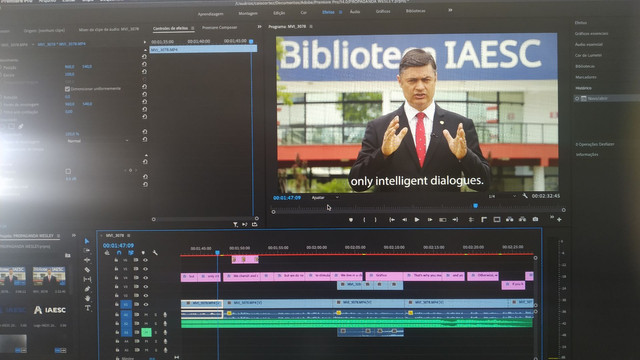Select the Razor tool

click(x=87, y=269)
